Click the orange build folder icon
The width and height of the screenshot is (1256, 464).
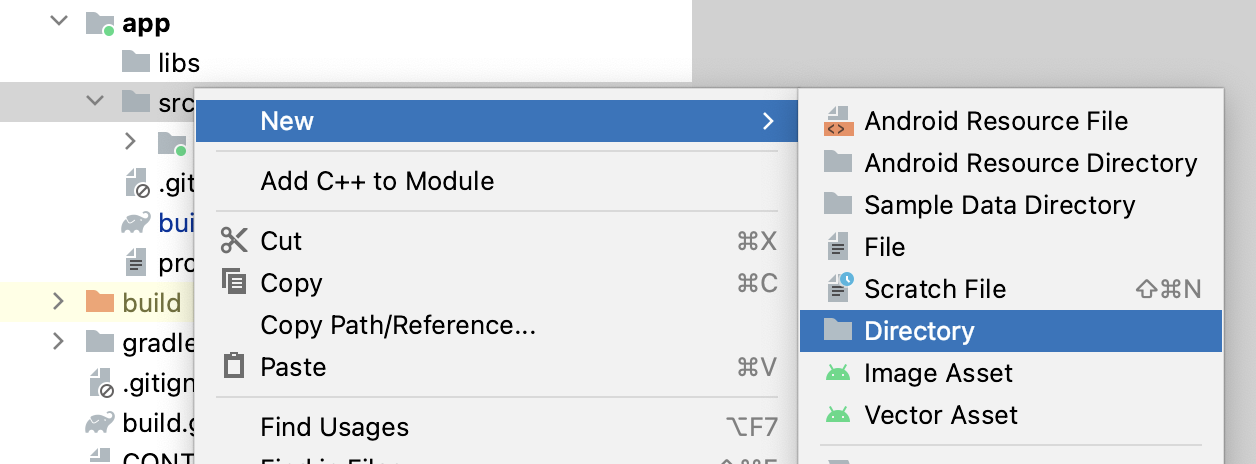[100, 302]
